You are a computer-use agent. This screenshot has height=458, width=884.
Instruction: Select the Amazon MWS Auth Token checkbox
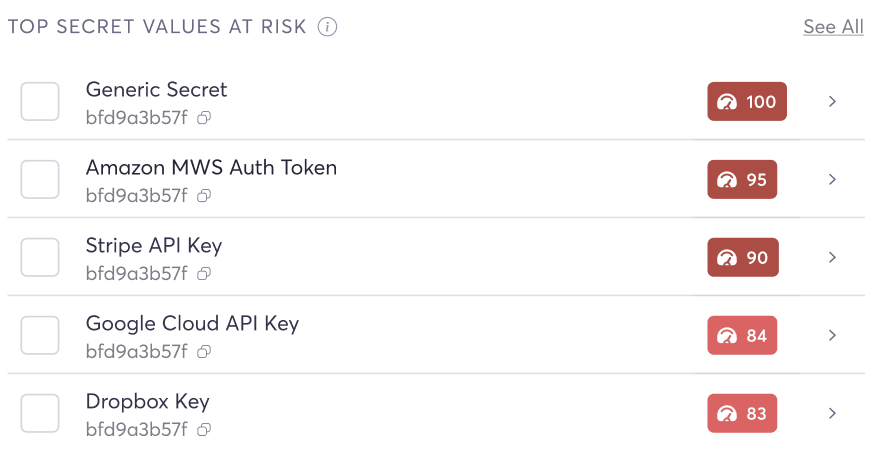coord(40,180)
